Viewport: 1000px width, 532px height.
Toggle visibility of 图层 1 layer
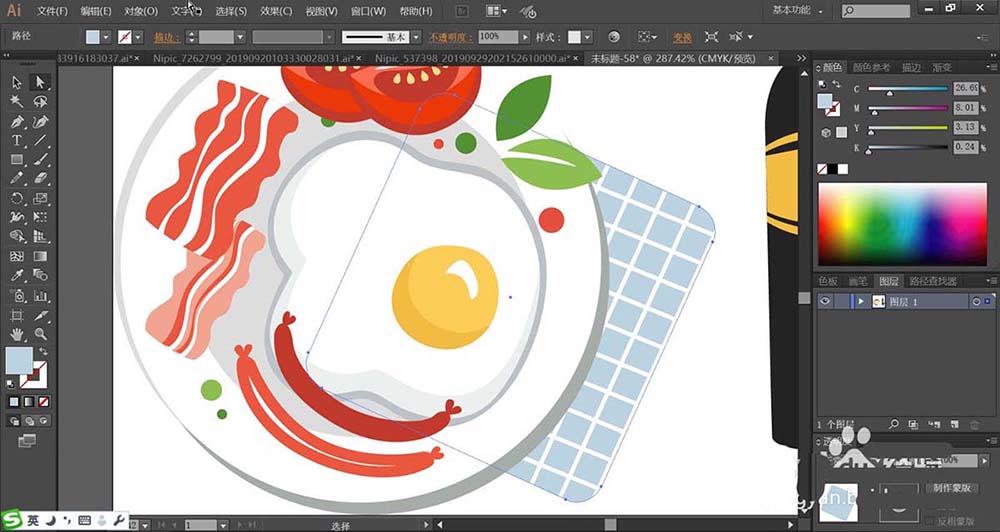click(x=826, y=301)
